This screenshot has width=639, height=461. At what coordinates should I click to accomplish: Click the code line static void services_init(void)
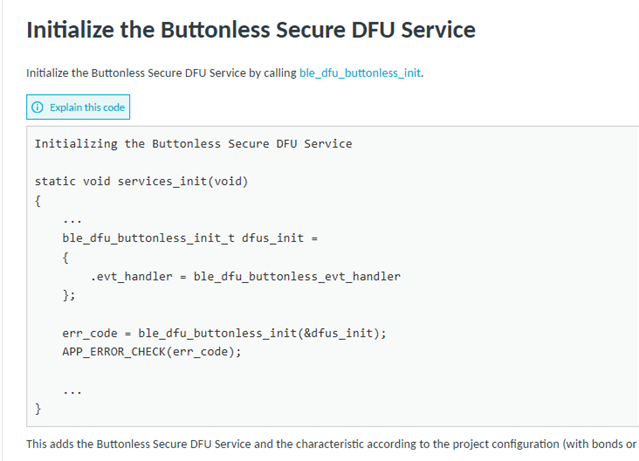141,181
